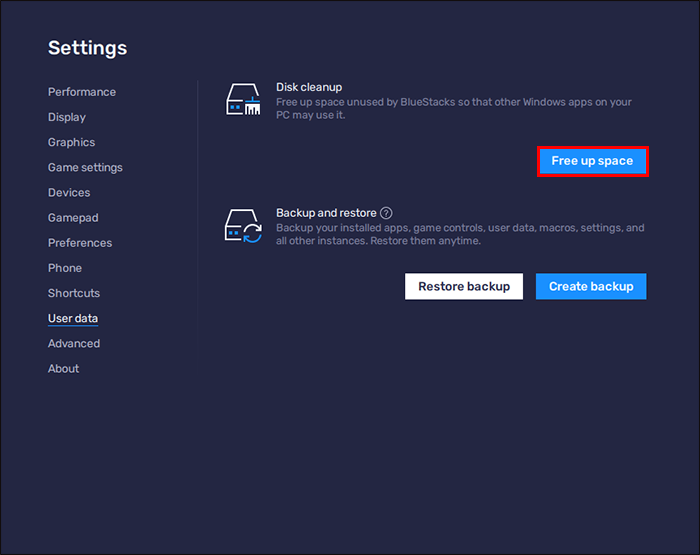Viewport: 700px width, 555px height.
Task: Select Phone in the sidebar
Action: point(65,268)
